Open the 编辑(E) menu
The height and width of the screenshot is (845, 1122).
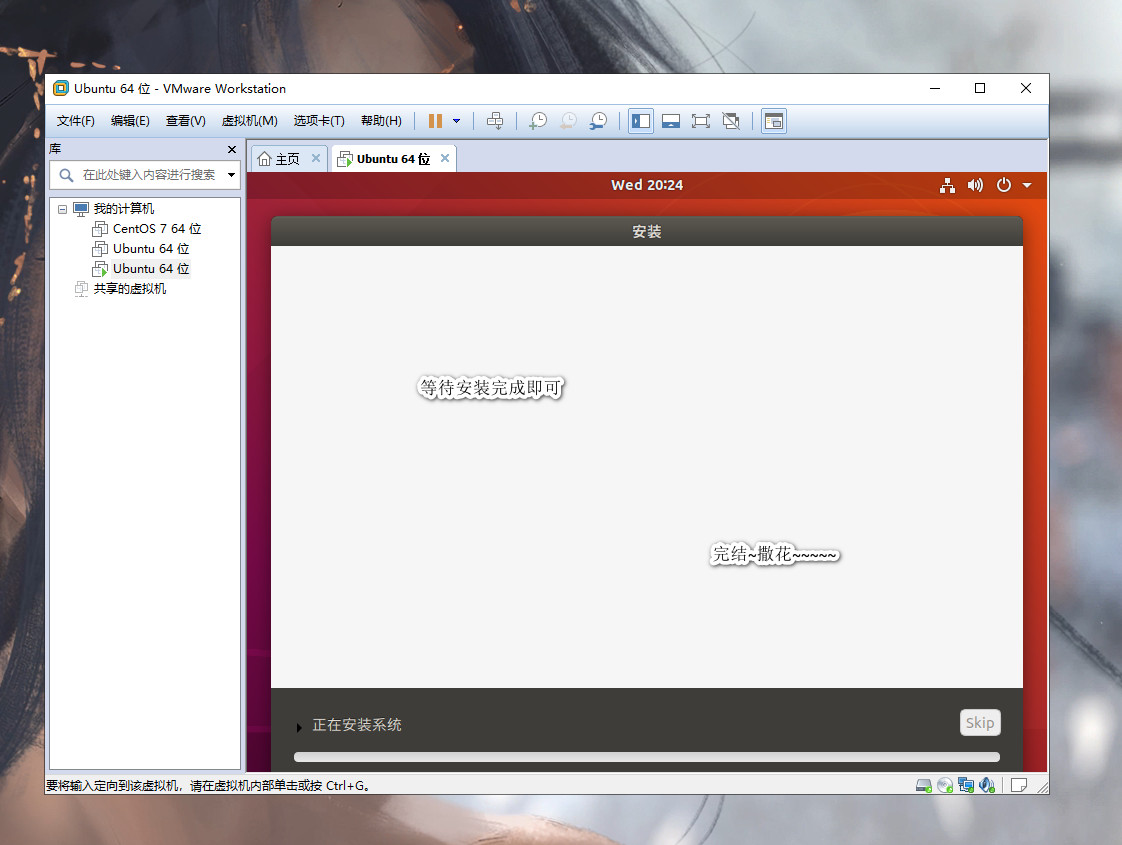(130, 121)
